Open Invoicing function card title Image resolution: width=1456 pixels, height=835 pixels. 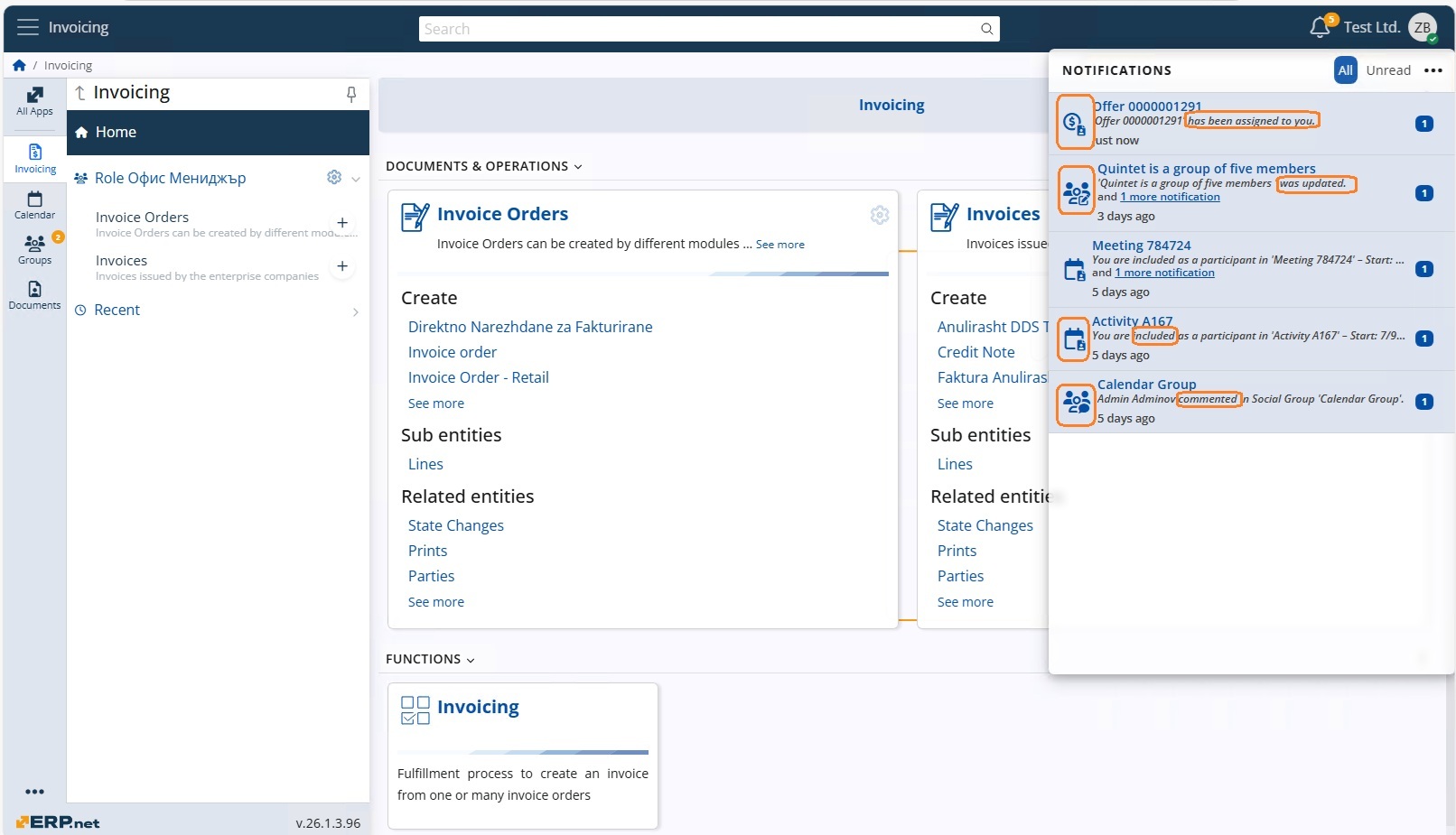click(x=478, y=707)
